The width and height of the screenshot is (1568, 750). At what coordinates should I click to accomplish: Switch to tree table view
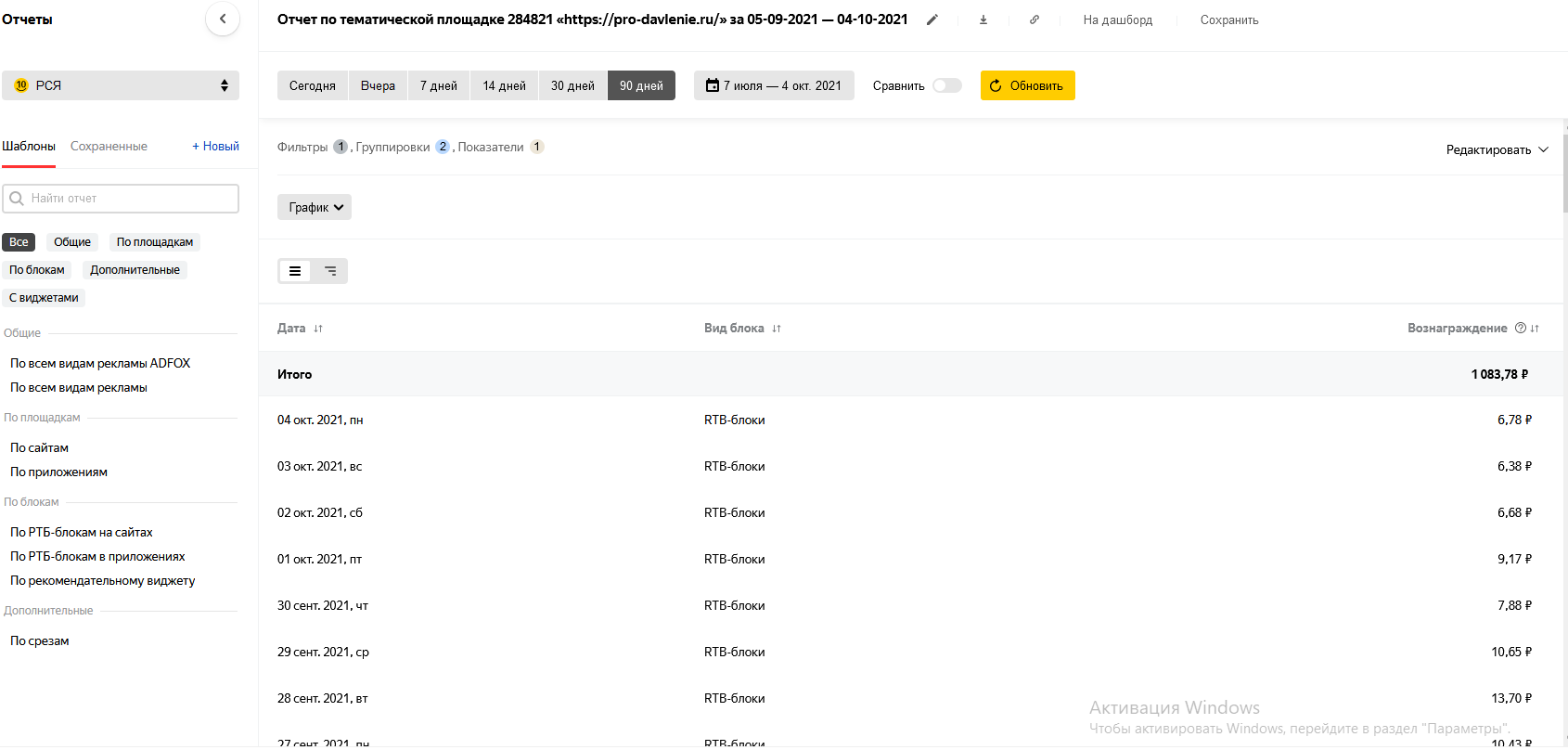pos(330,271)
